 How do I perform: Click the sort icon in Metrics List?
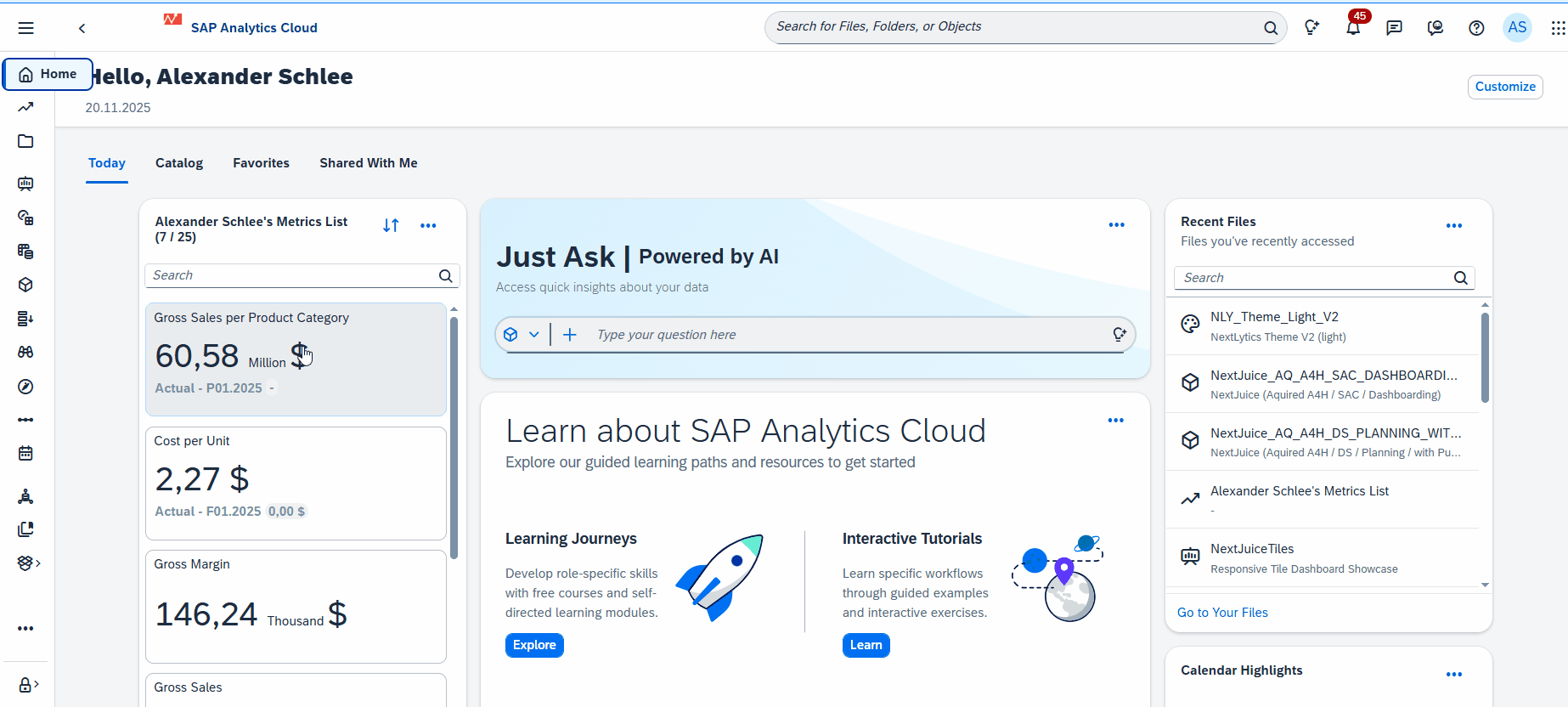391,225
